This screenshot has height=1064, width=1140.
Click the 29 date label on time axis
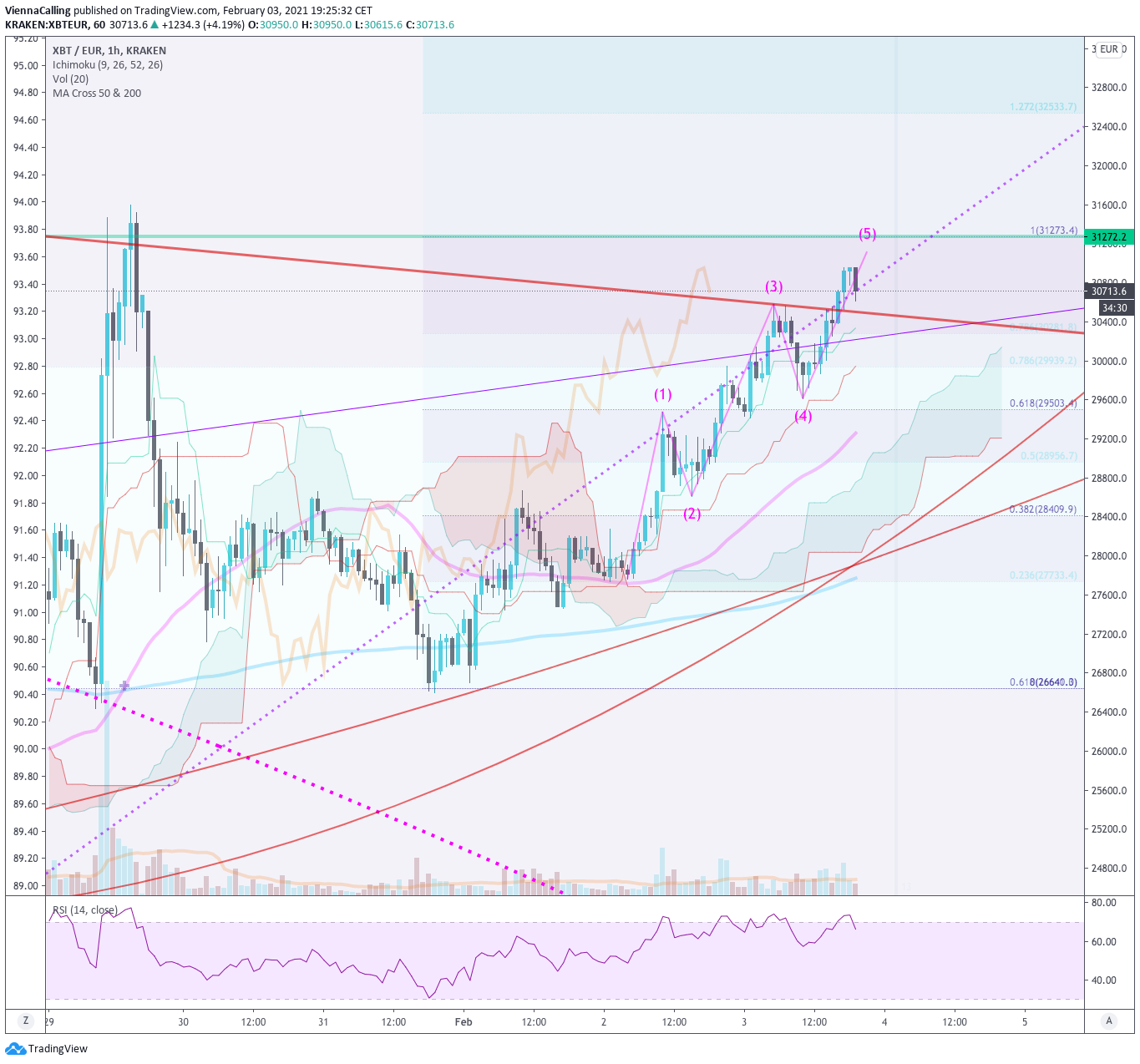pyautogui.click(x=49, y=1021)
